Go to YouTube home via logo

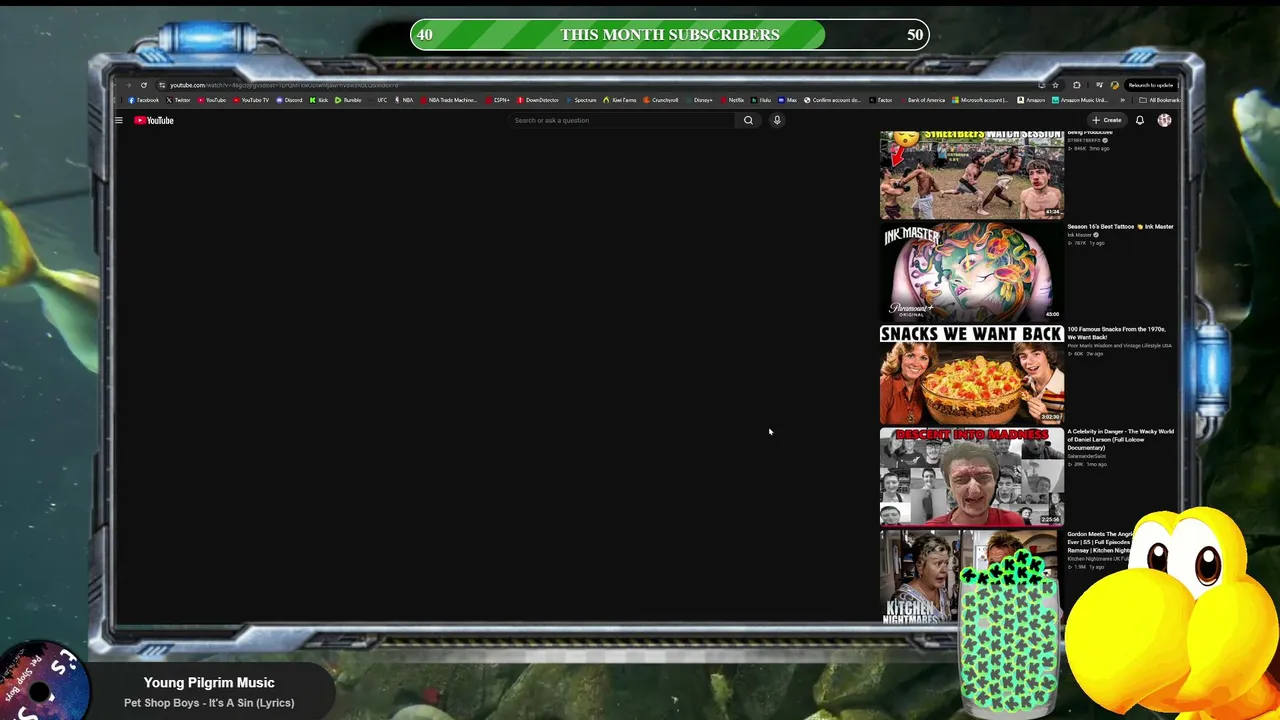pos(154,120)
